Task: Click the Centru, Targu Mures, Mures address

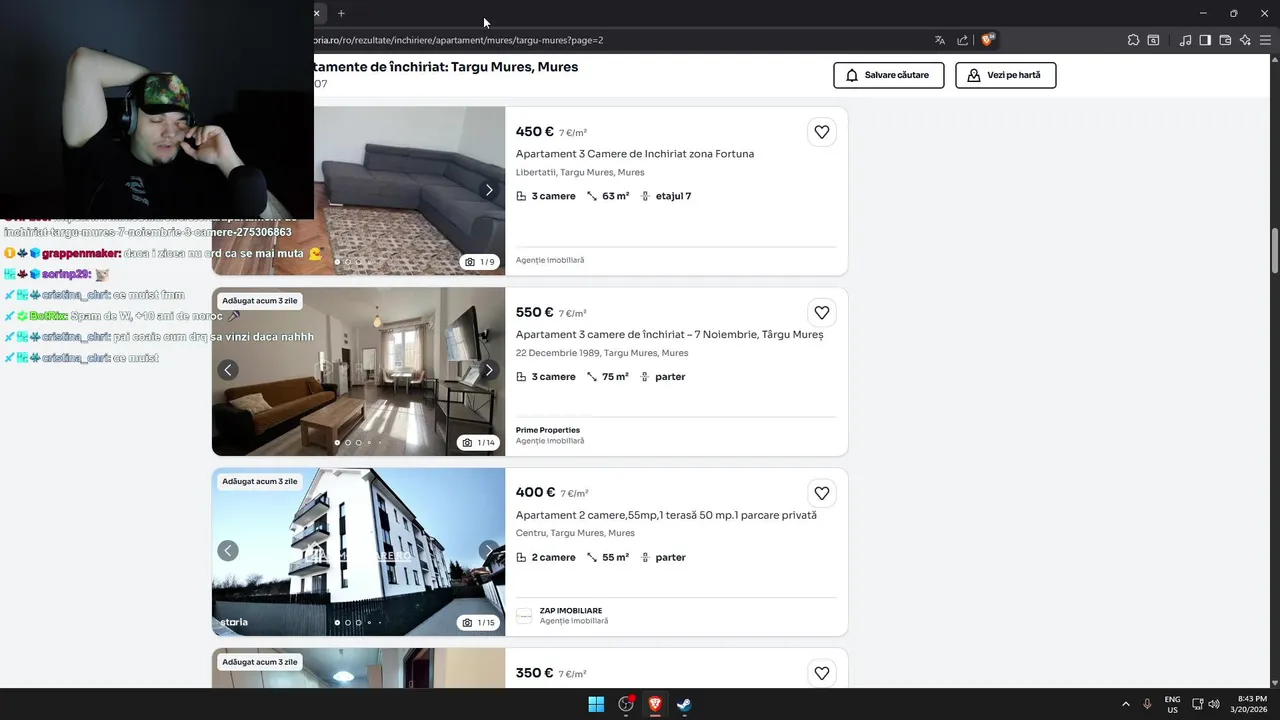Action: (575, 533)
